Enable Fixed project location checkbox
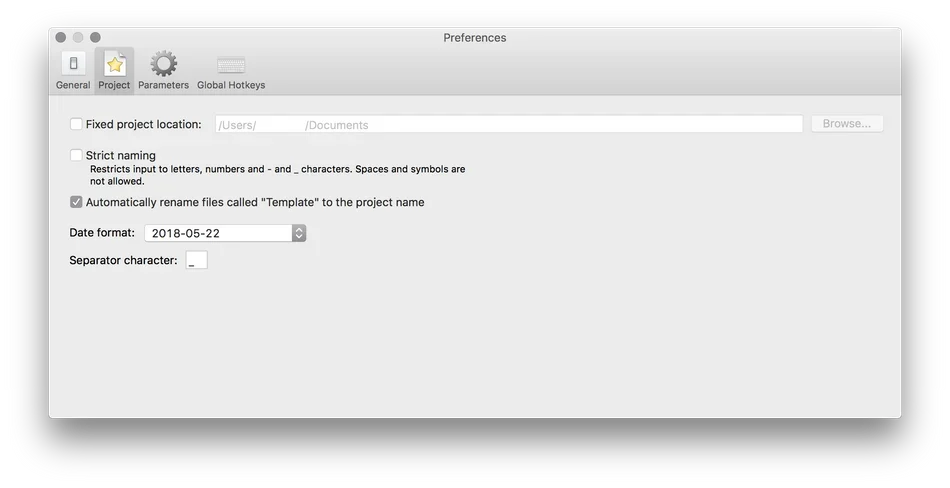 click(76, 124)
